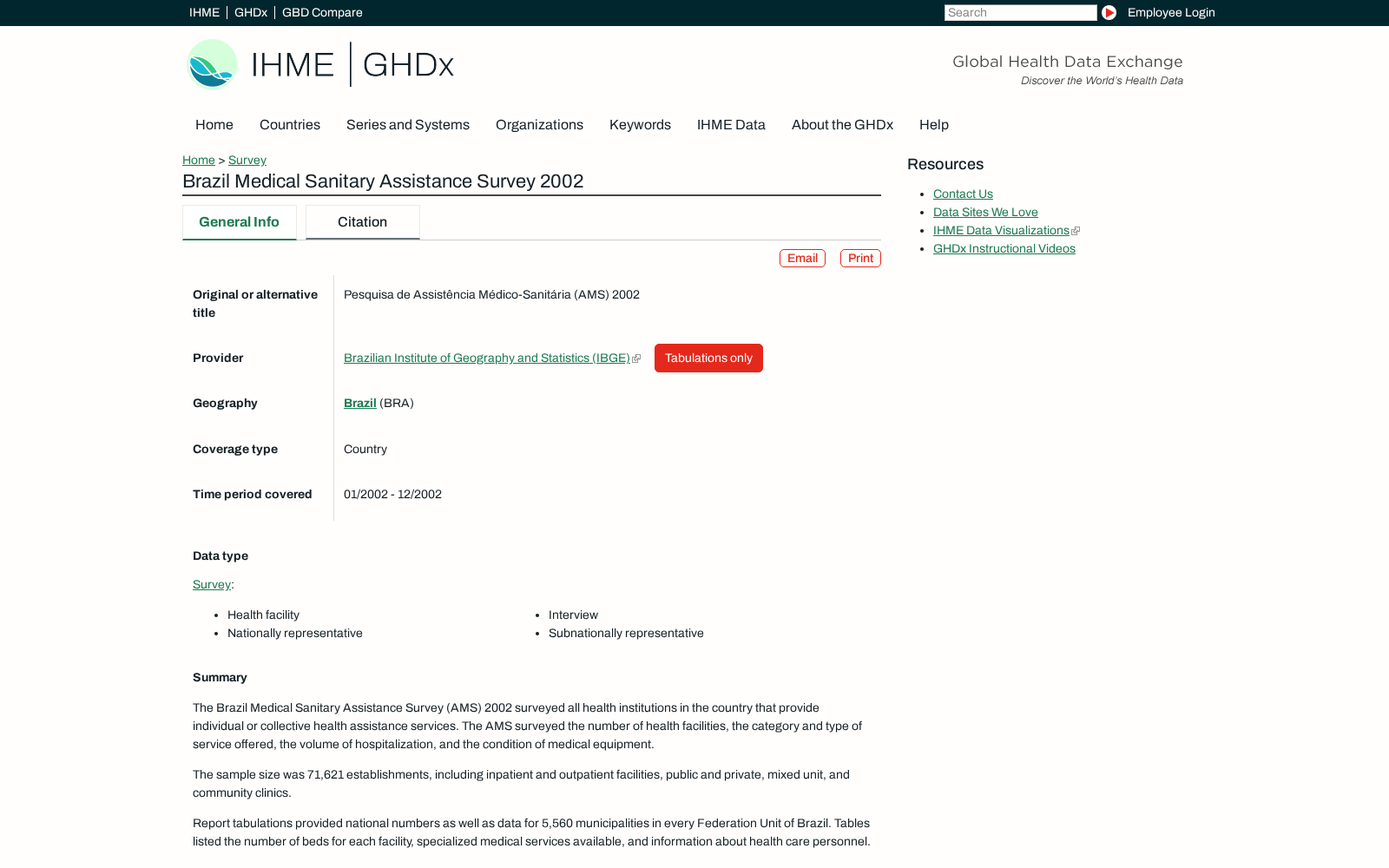Click the red search submit arrow
The width and height of the screenshot is (1389, 868).
pyautogui.click(x=1109, y=13)
